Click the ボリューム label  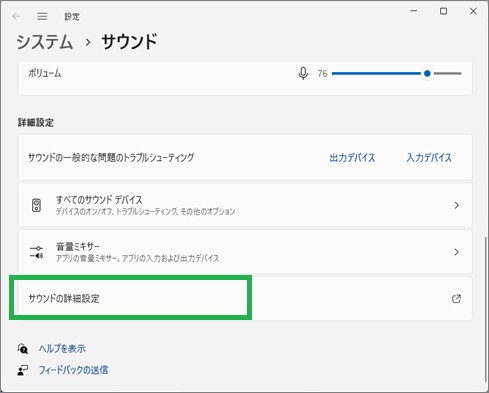click(x=45, y=73)
